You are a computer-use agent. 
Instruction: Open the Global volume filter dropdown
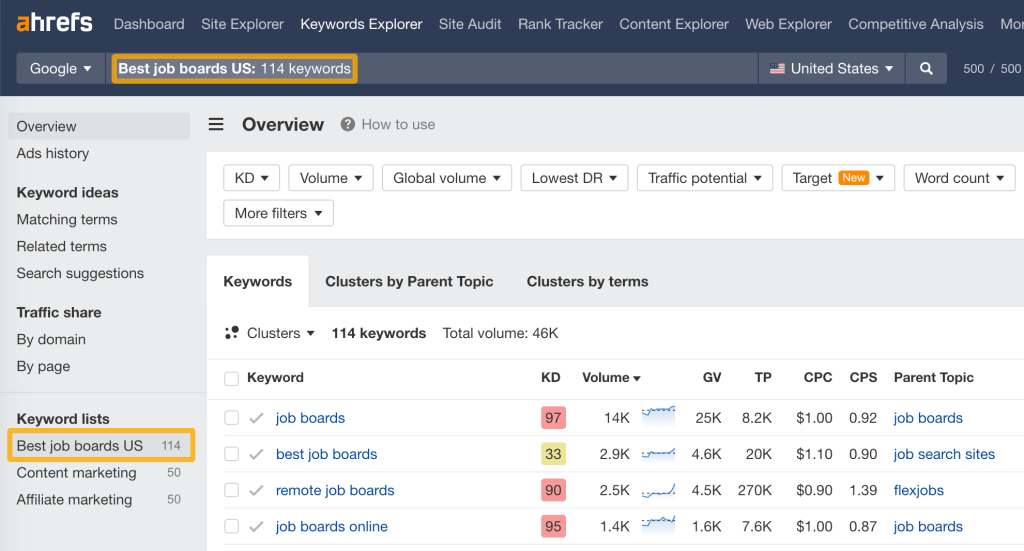pyautogui.click(x=447, y=178)
